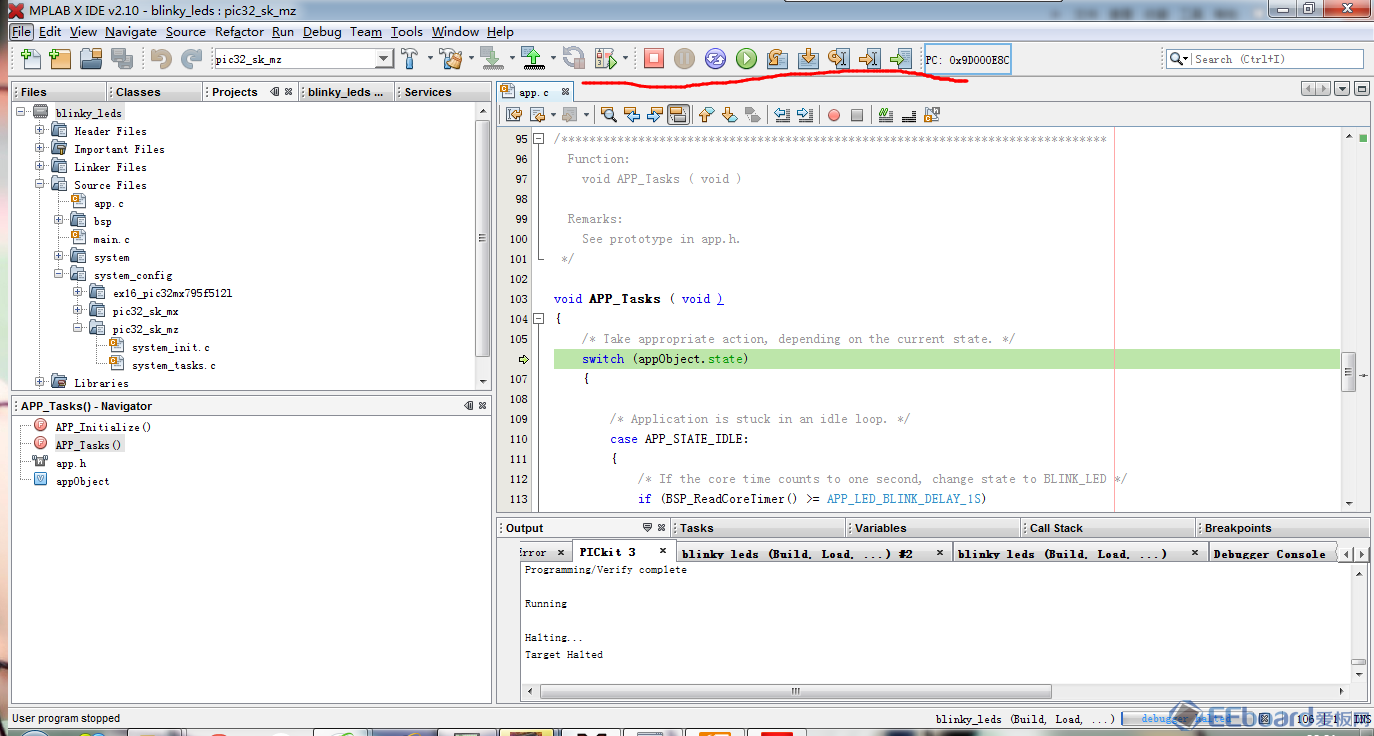
Task: Open the Debug menu
Action: tap(322, 32)
